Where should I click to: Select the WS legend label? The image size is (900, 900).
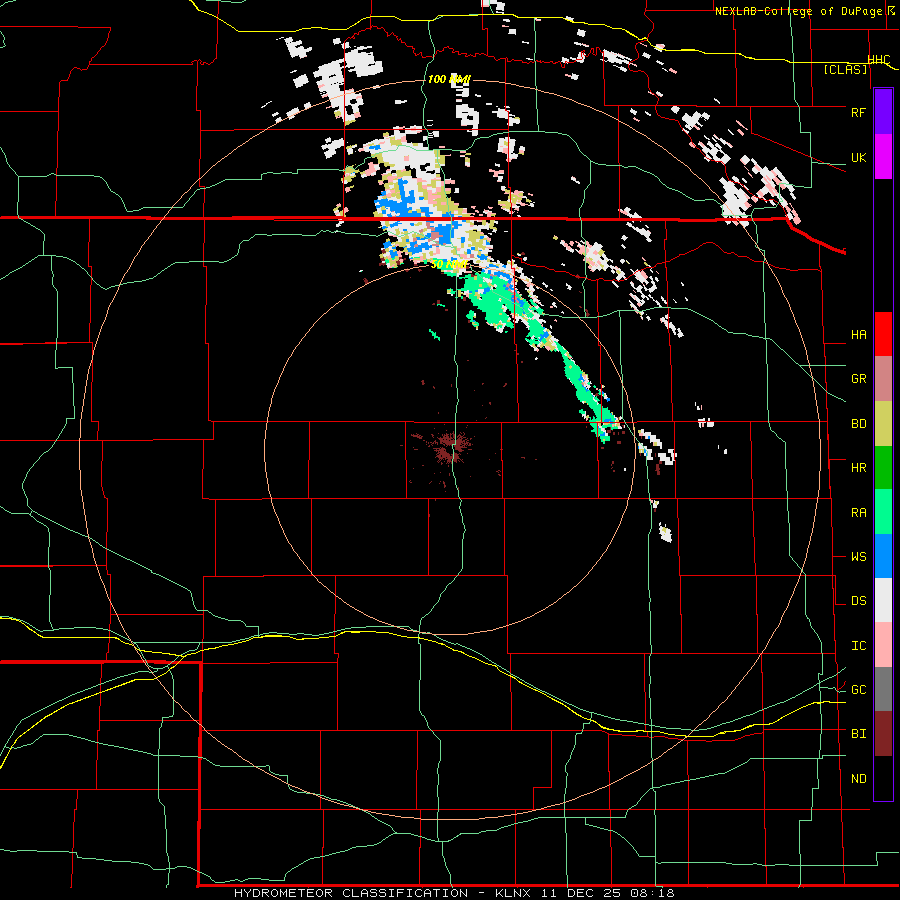pyautogui.click(x=858, y=557)
